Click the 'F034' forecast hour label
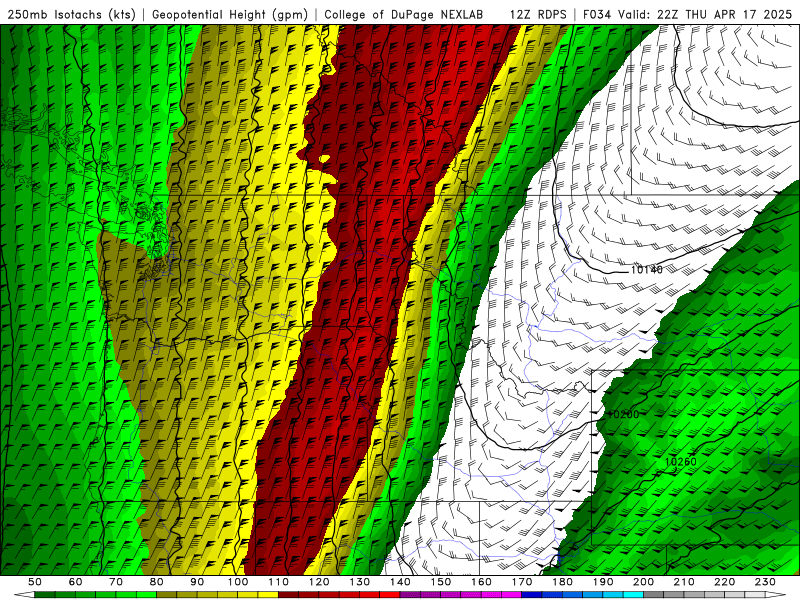800x600 pixels. (597, 14)
